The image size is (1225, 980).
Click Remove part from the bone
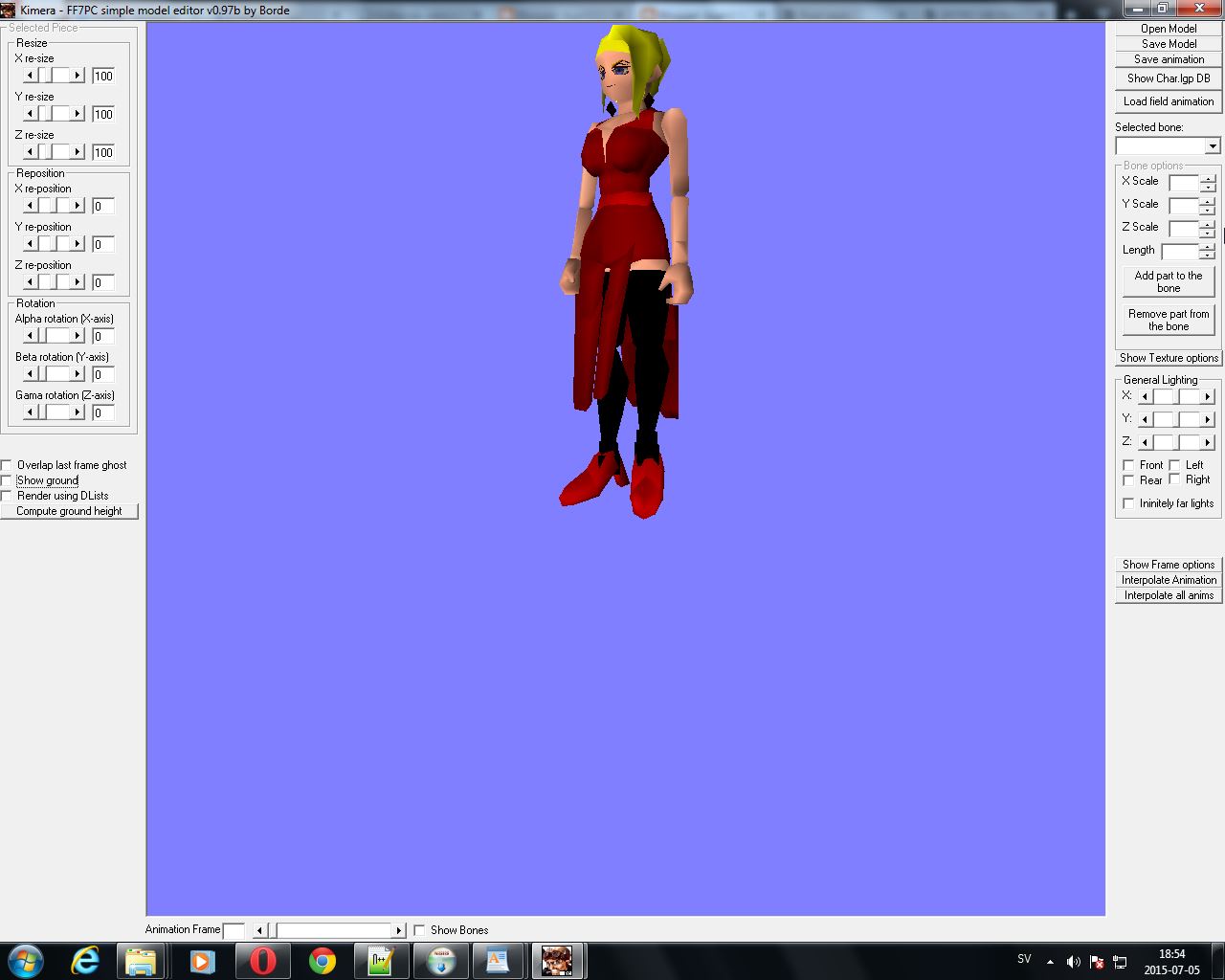coord(1169,320)
